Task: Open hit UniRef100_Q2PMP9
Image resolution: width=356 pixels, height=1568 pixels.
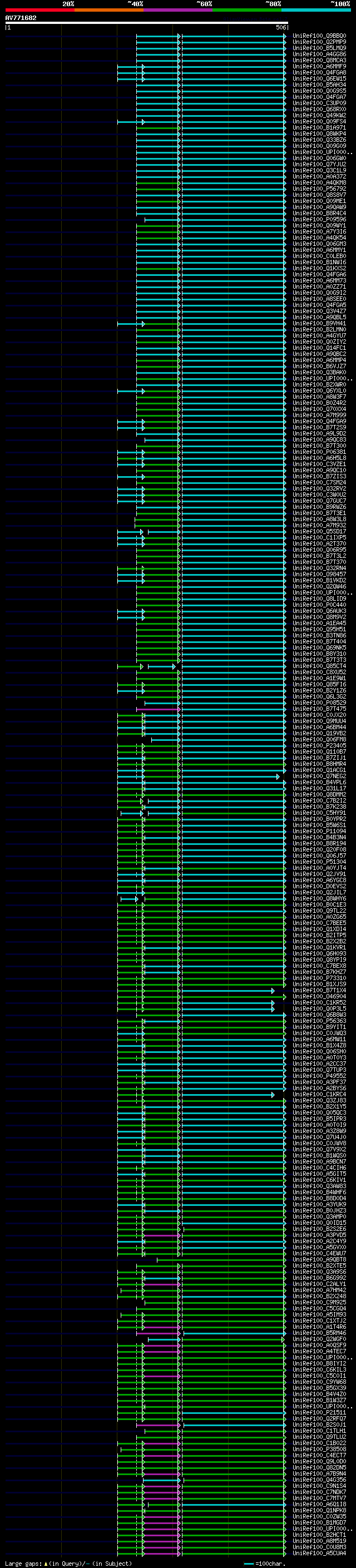Action: click(x=319, y=42)
